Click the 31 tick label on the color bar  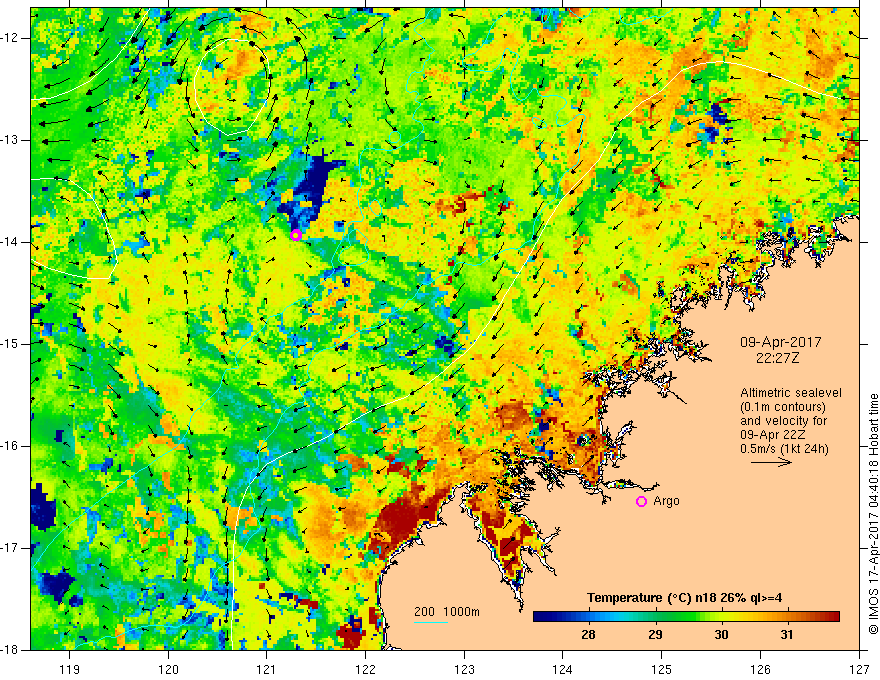(787, 635)
